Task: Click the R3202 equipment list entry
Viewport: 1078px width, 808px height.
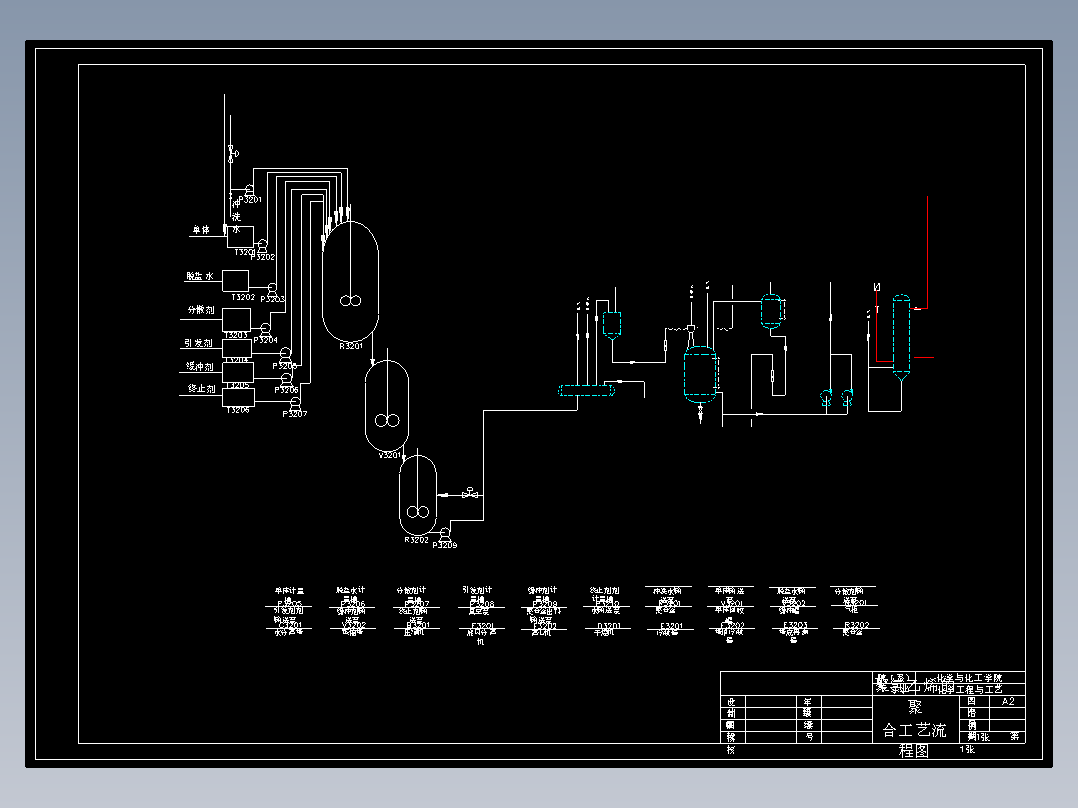Action: 857,625
